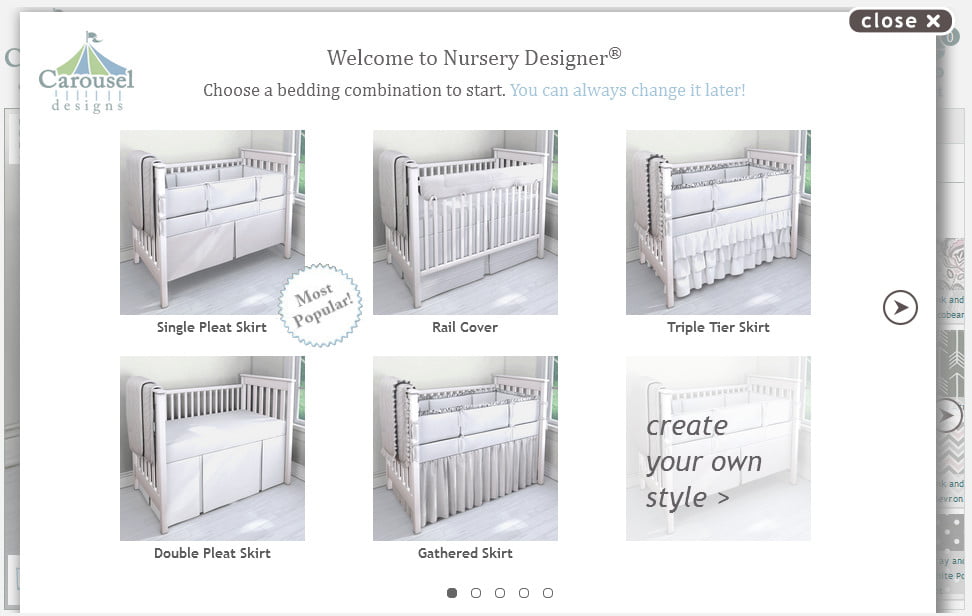The height and width of the screenshot is (616, 972).
Task: Click the Rail Cover text label
Action: point(465,327)
